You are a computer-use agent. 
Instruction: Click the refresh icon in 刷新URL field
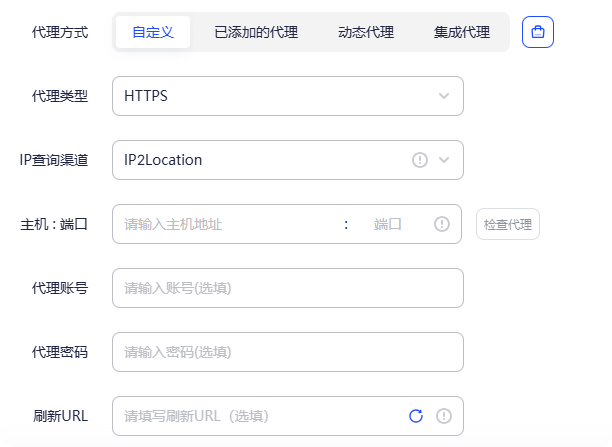coord(416,416)
